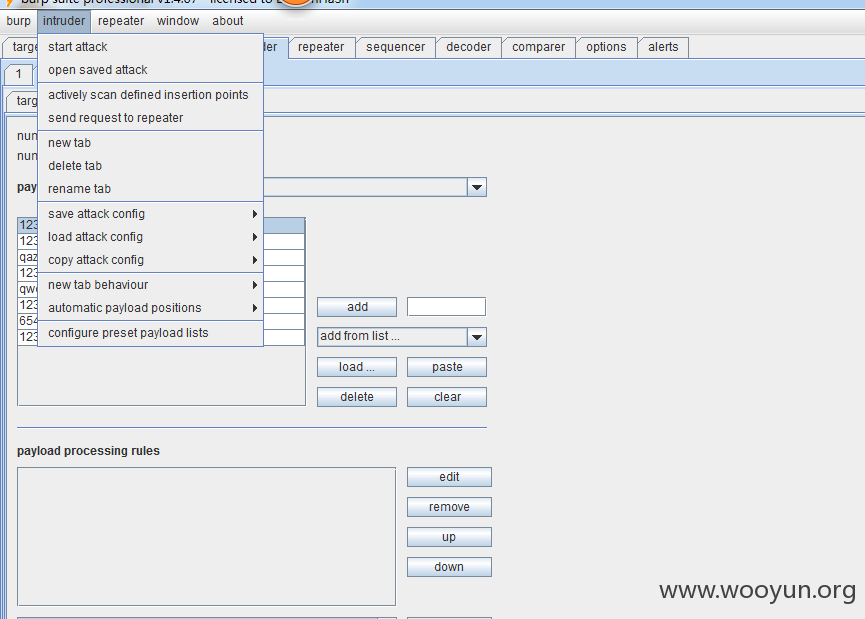Select intruder attack tab 1
The image size is (865, 619).
pyautogui.click(x=19, y=74)
